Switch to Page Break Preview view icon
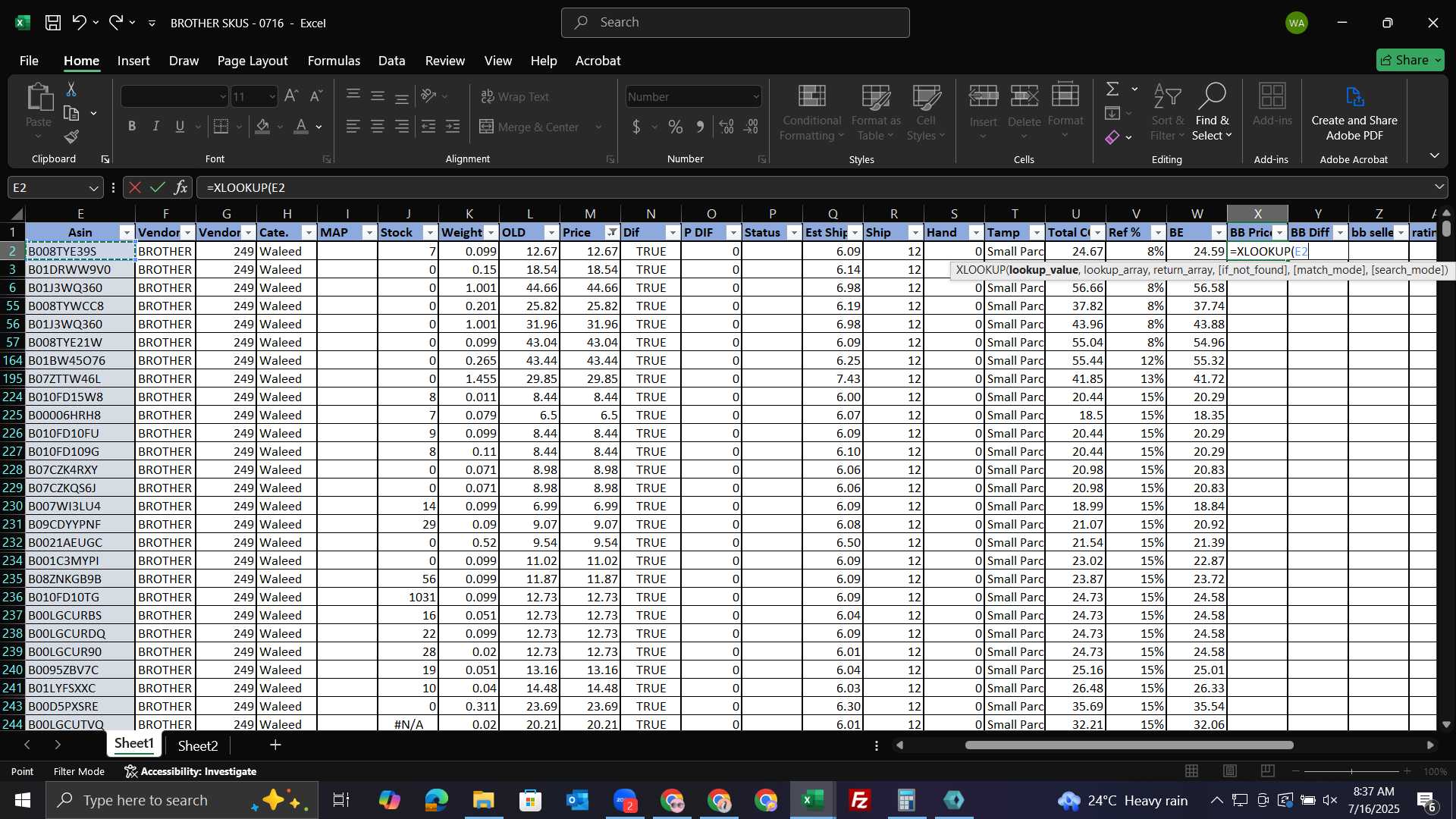The image size is (1456, 819). coord(1267,771)
